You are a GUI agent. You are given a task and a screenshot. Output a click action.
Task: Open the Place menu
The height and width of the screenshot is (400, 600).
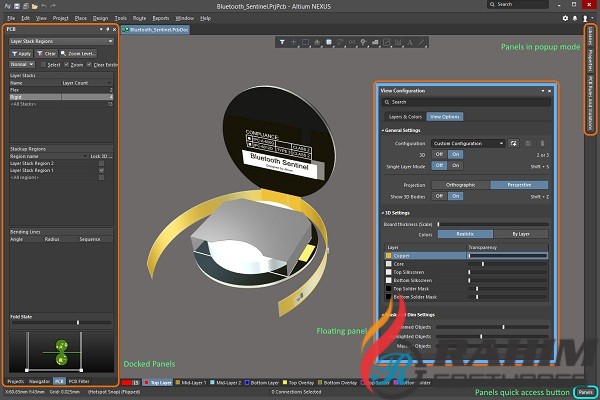coord(81,18)
